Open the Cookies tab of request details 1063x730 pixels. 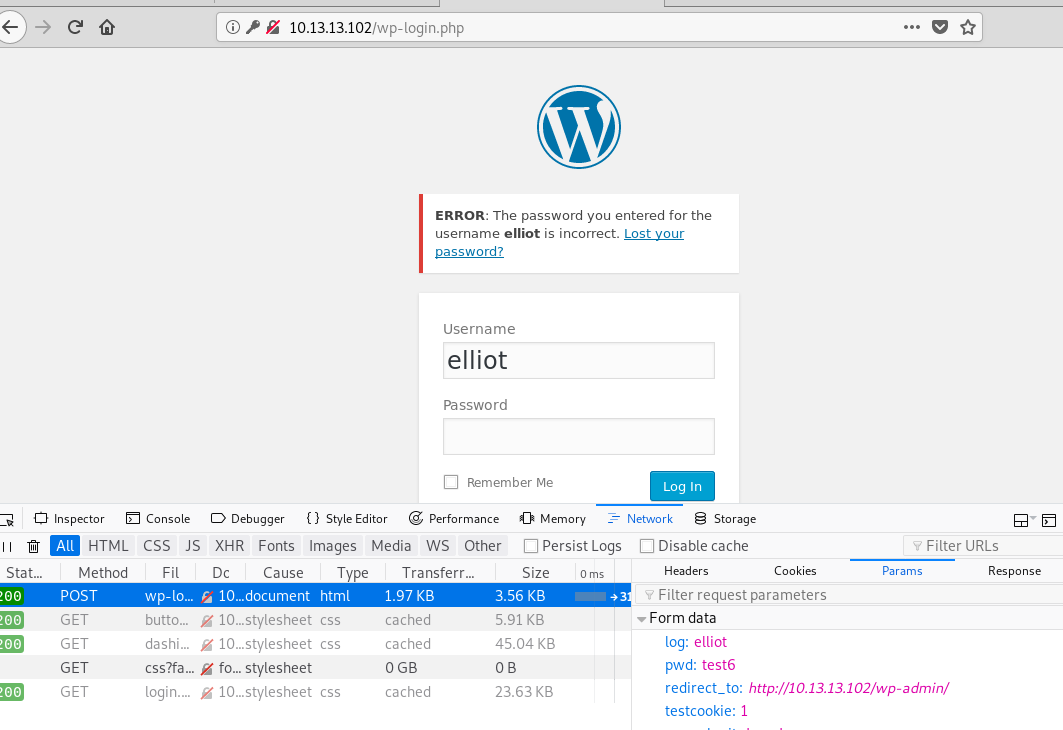795,571
